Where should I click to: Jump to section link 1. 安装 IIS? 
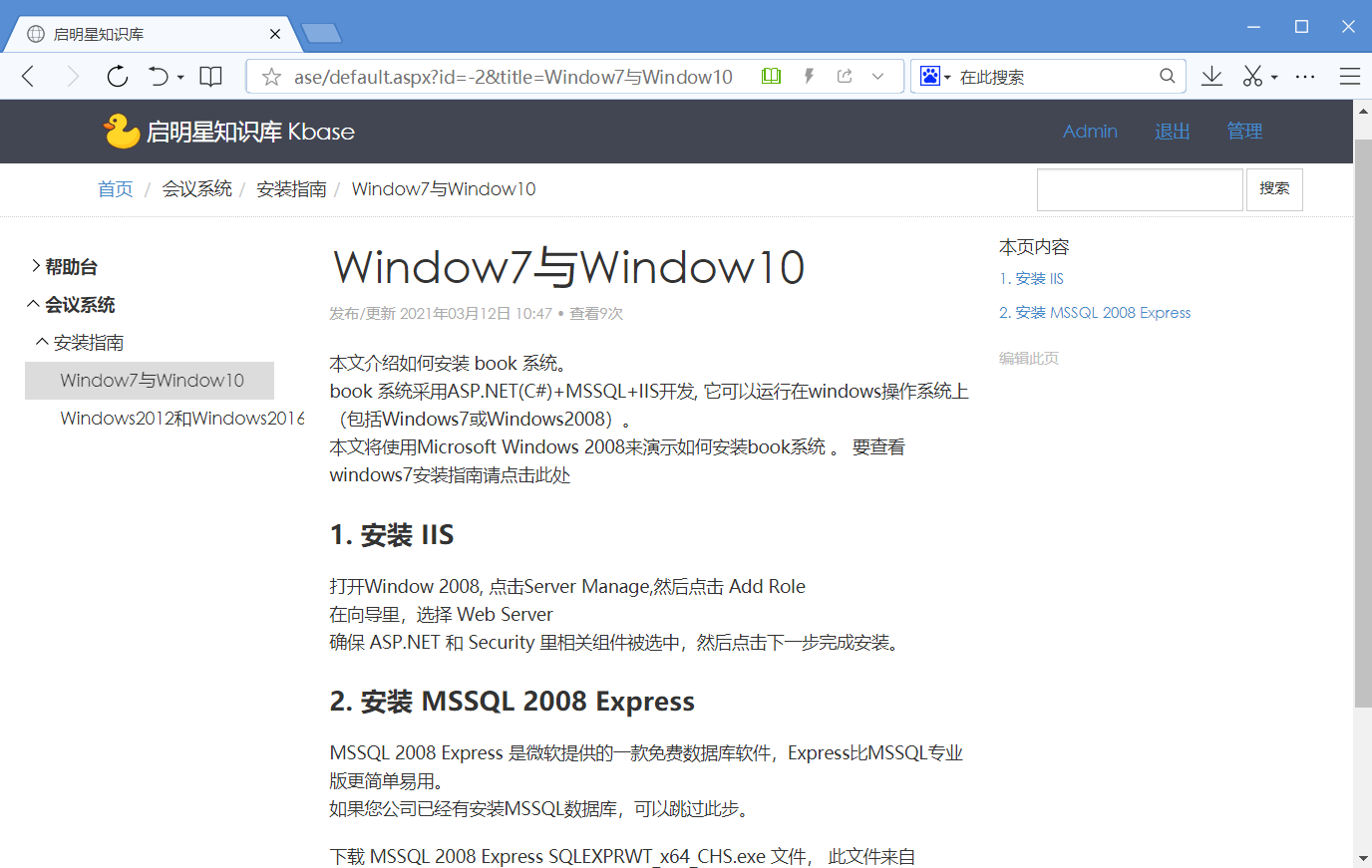tap(1031, 279)
